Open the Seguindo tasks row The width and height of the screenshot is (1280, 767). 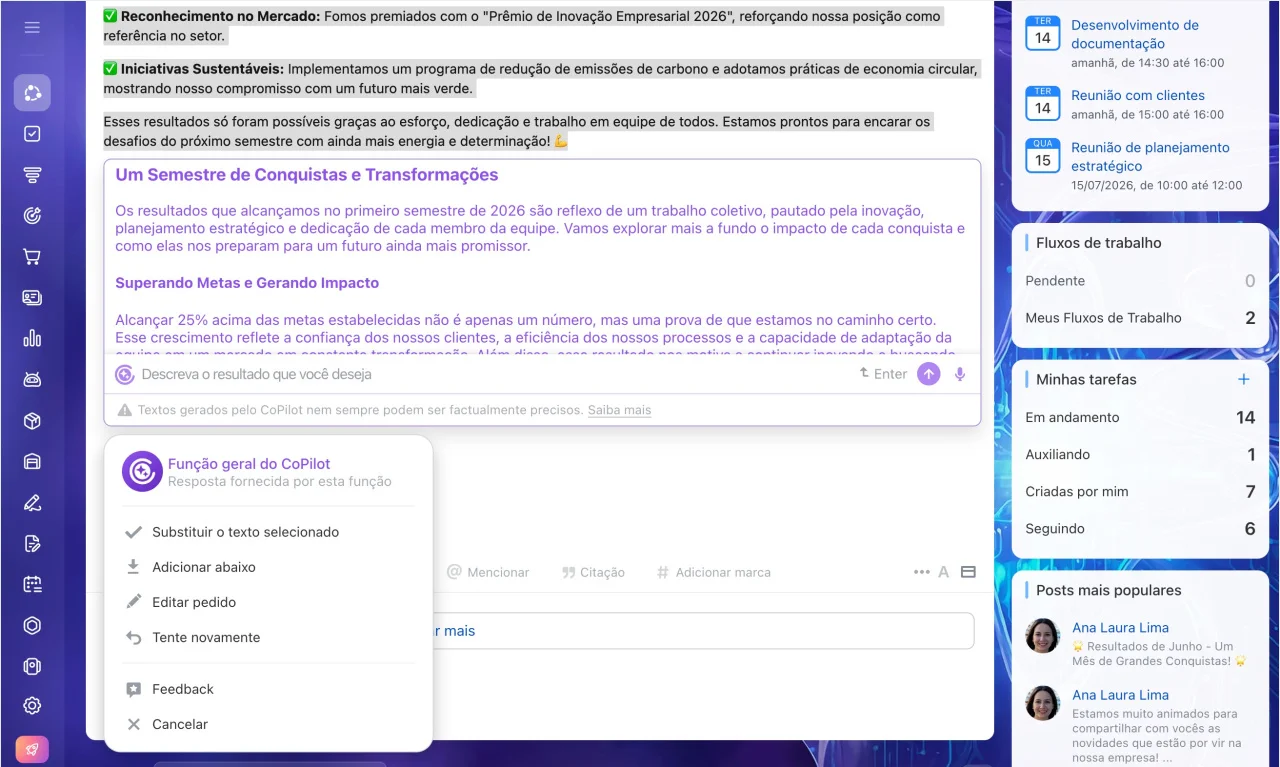click(x=1140, y=528)
